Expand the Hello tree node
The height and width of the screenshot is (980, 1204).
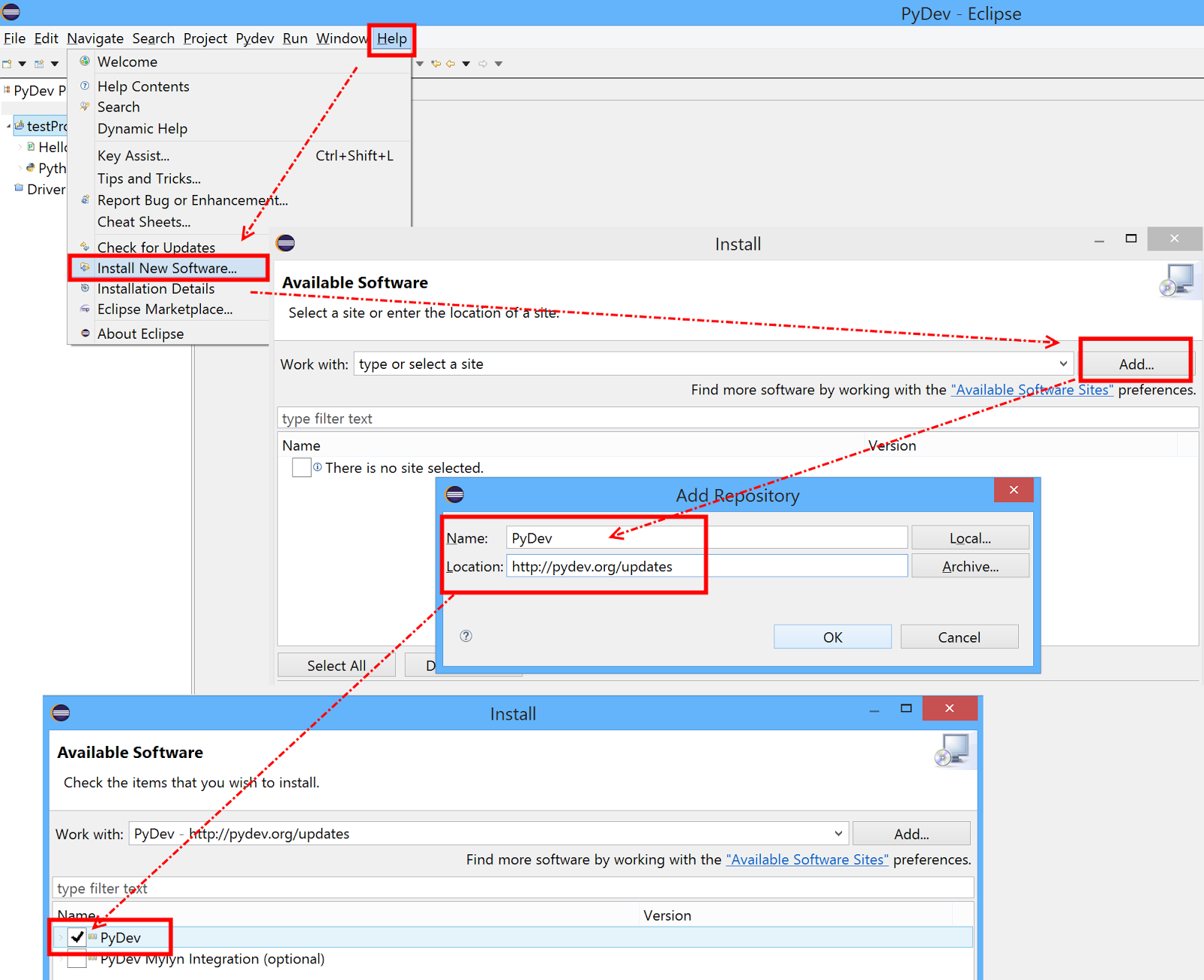20,147
